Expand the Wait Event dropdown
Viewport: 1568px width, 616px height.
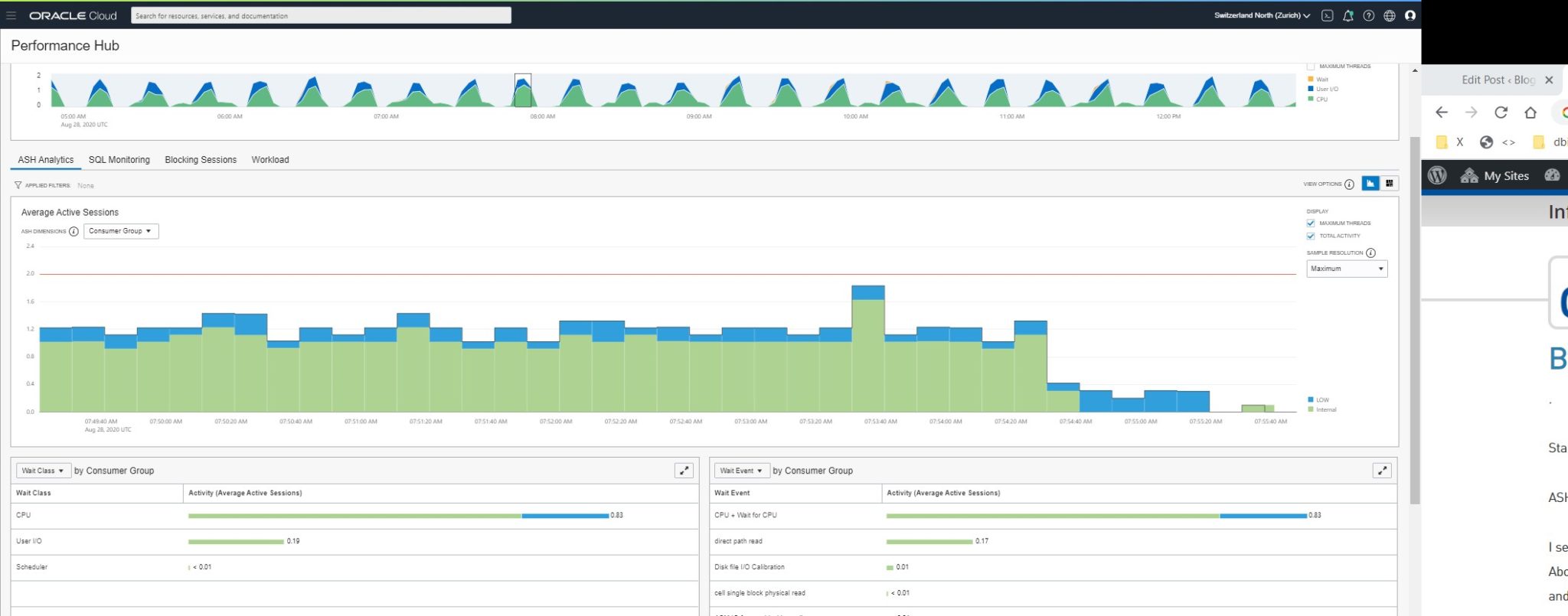pos(741,471)
